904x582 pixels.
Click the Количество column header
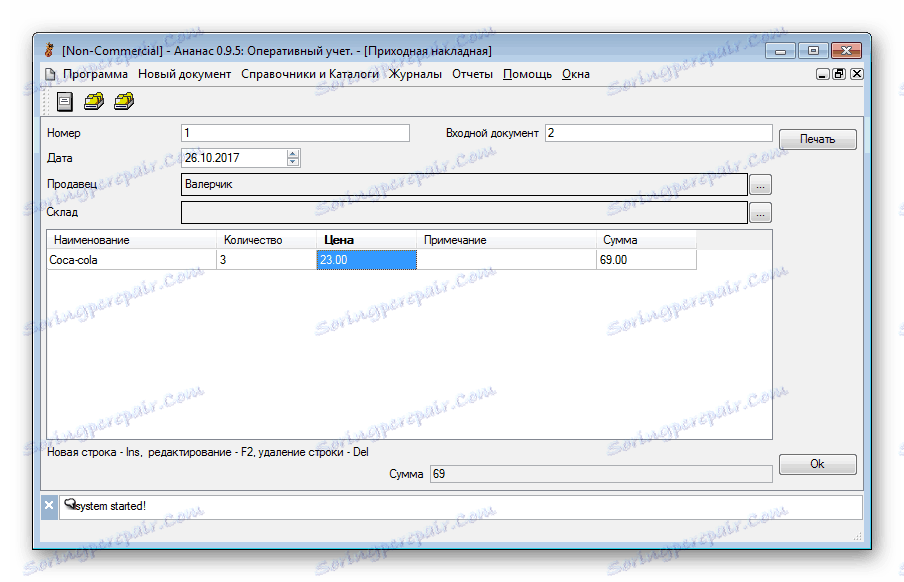(x=266, y=240)
